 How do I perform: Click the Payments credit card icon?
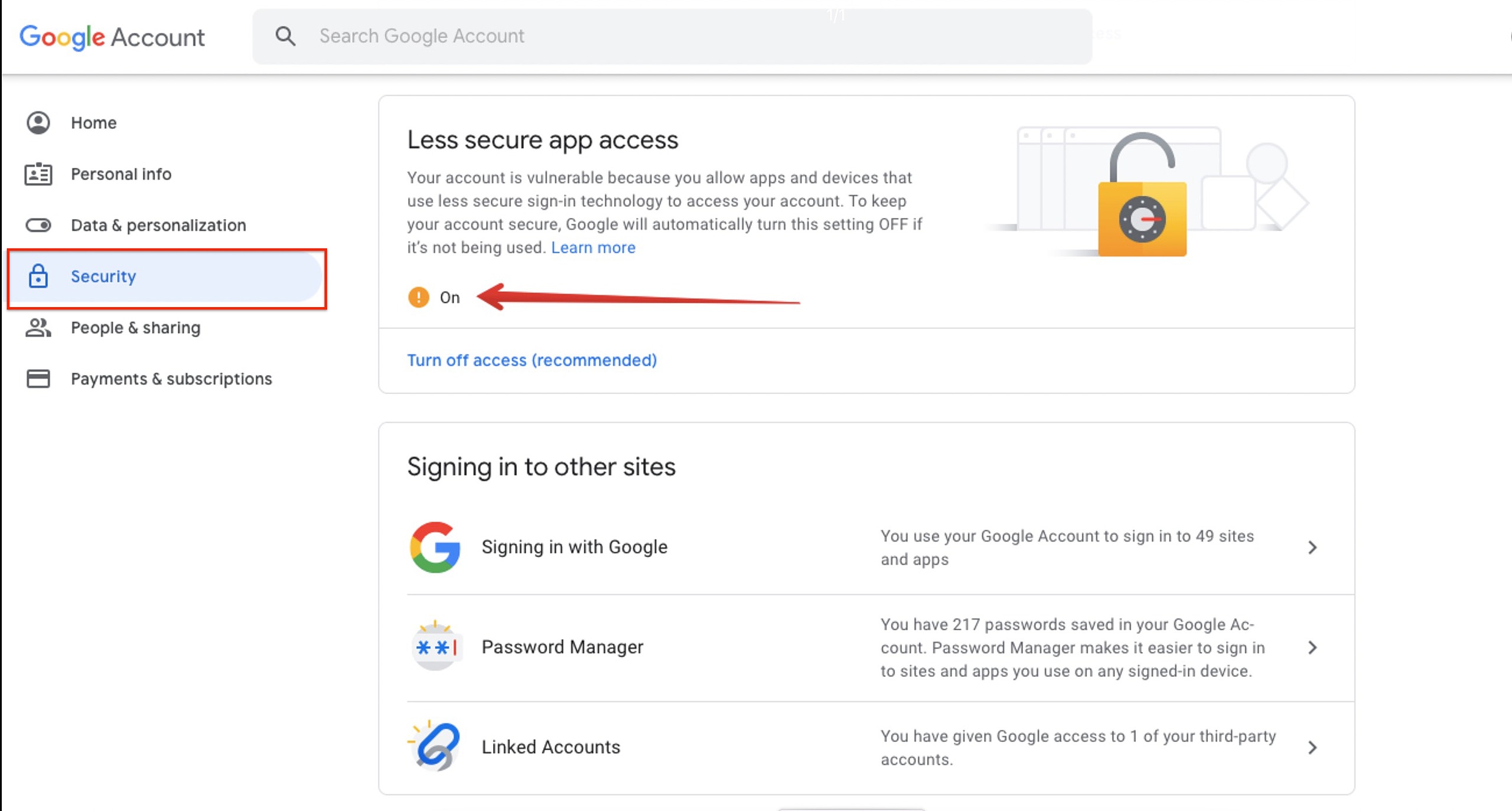tap(38, 379)
